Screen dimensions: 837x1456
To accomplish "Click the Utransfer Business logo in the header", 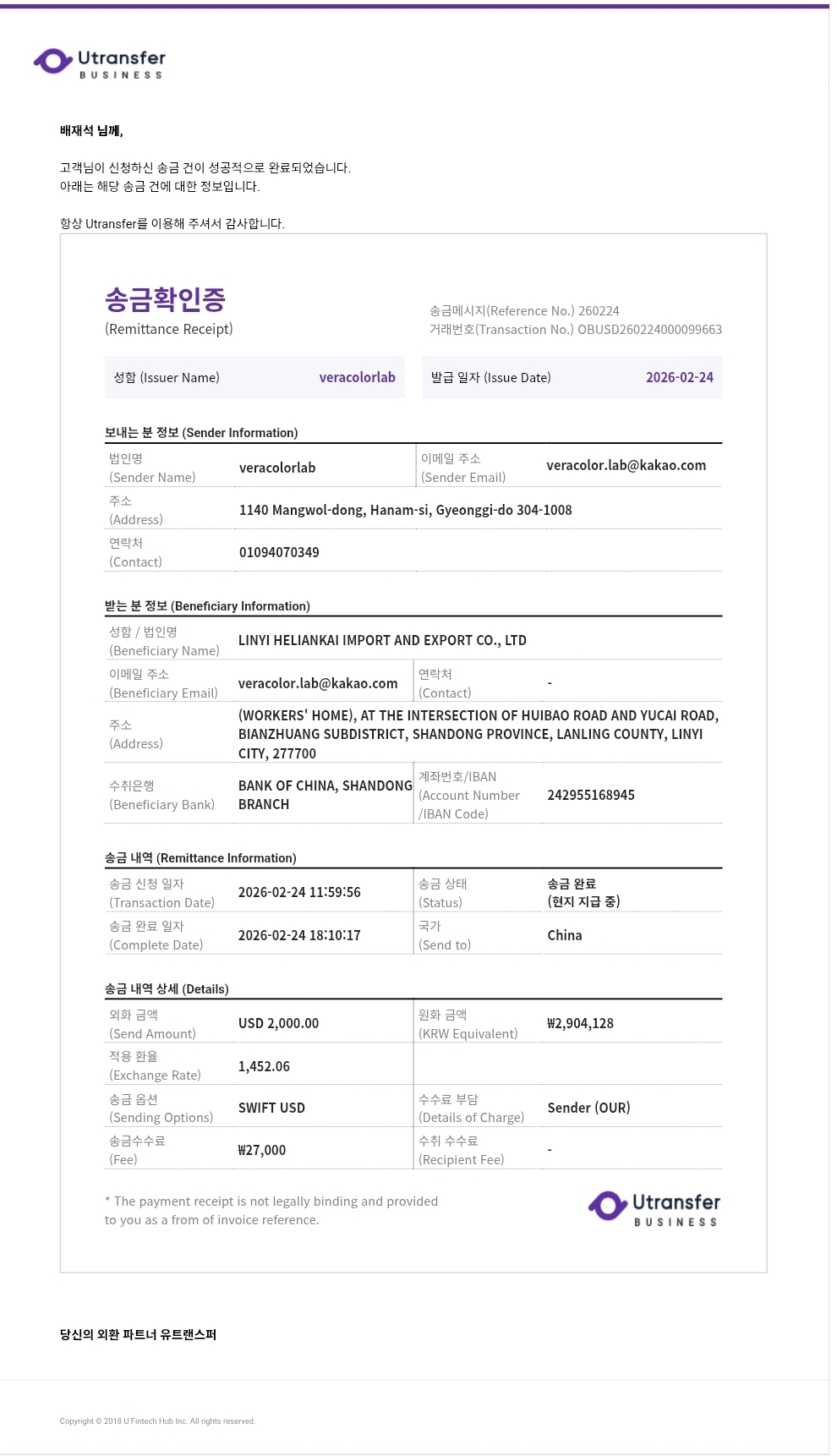I will pos(100,63).
